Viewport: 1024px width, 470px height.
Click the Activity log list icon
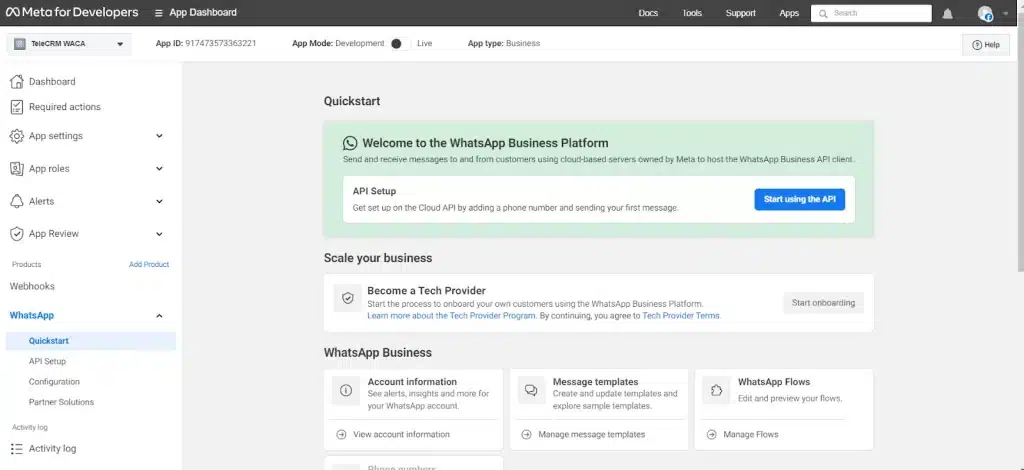[x=16, y=449]
